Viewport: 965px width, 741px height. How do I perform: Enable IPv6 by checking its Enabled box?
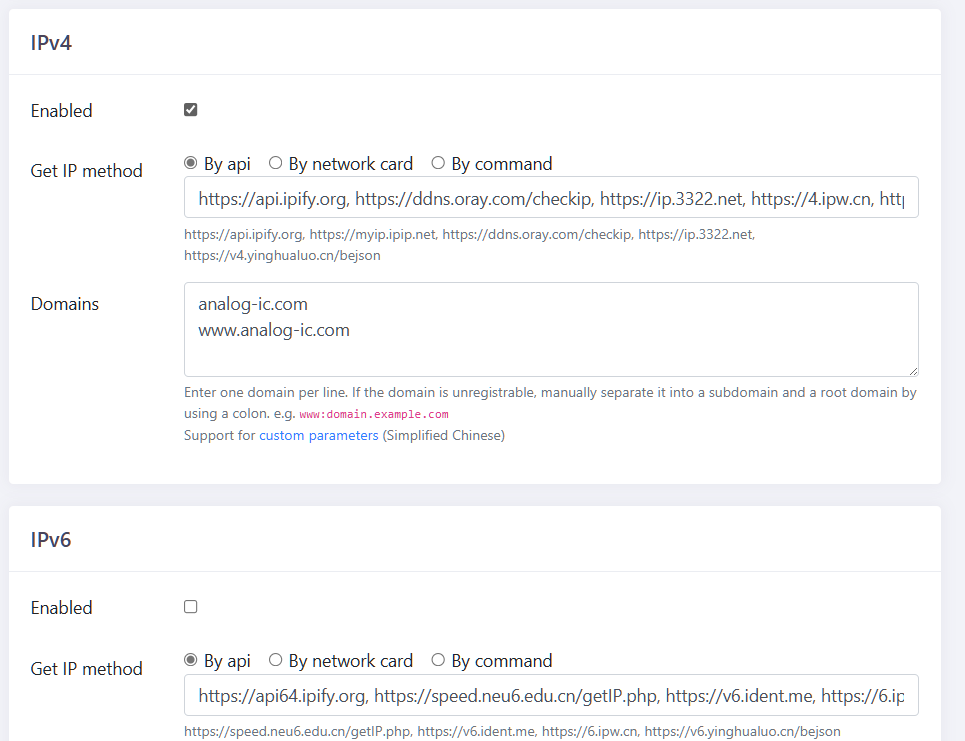(x=190, y=606)
